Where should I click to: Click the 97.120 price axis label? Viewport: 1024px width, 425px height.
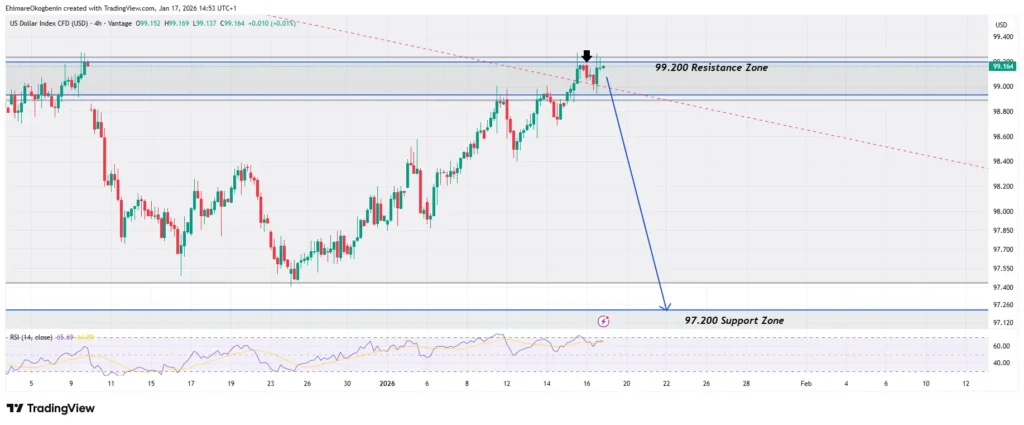[1002, 323]
